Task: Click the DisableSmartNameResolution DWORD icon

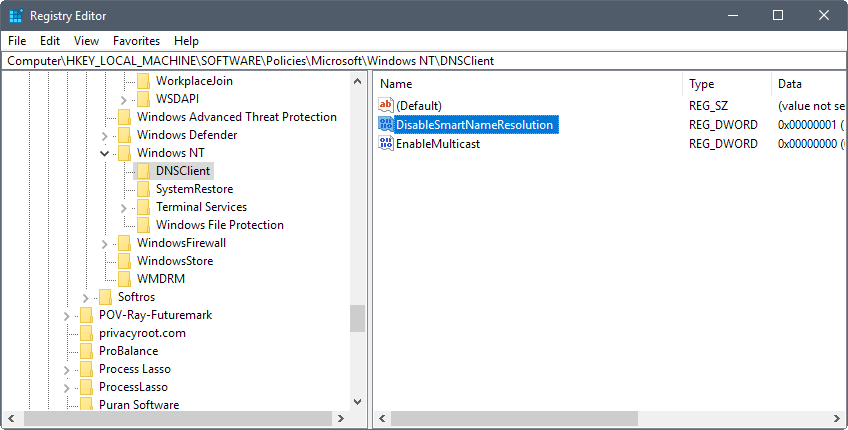Action: (x=386, y=124)
